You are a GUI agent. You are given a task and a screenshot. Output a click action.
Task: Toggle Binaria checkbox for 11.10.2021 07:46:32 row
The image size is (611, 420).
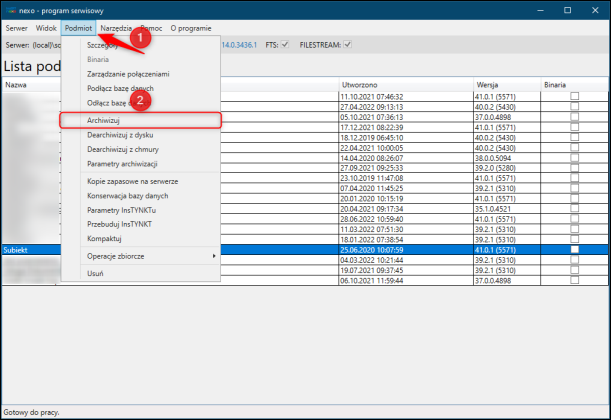[x=574, y=96]
